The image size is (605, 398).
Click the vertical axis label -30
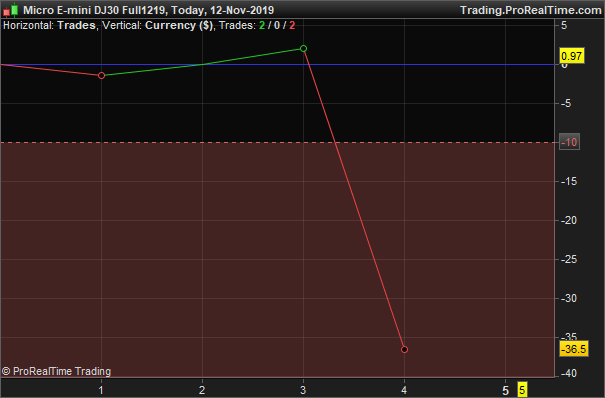point(569,298)
